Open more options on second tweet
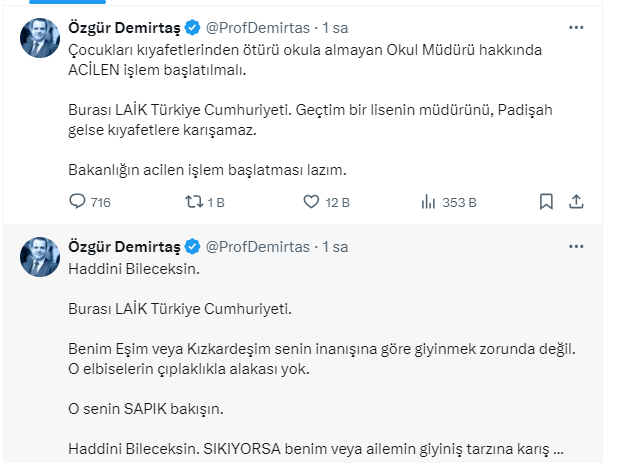 point(576,245)
